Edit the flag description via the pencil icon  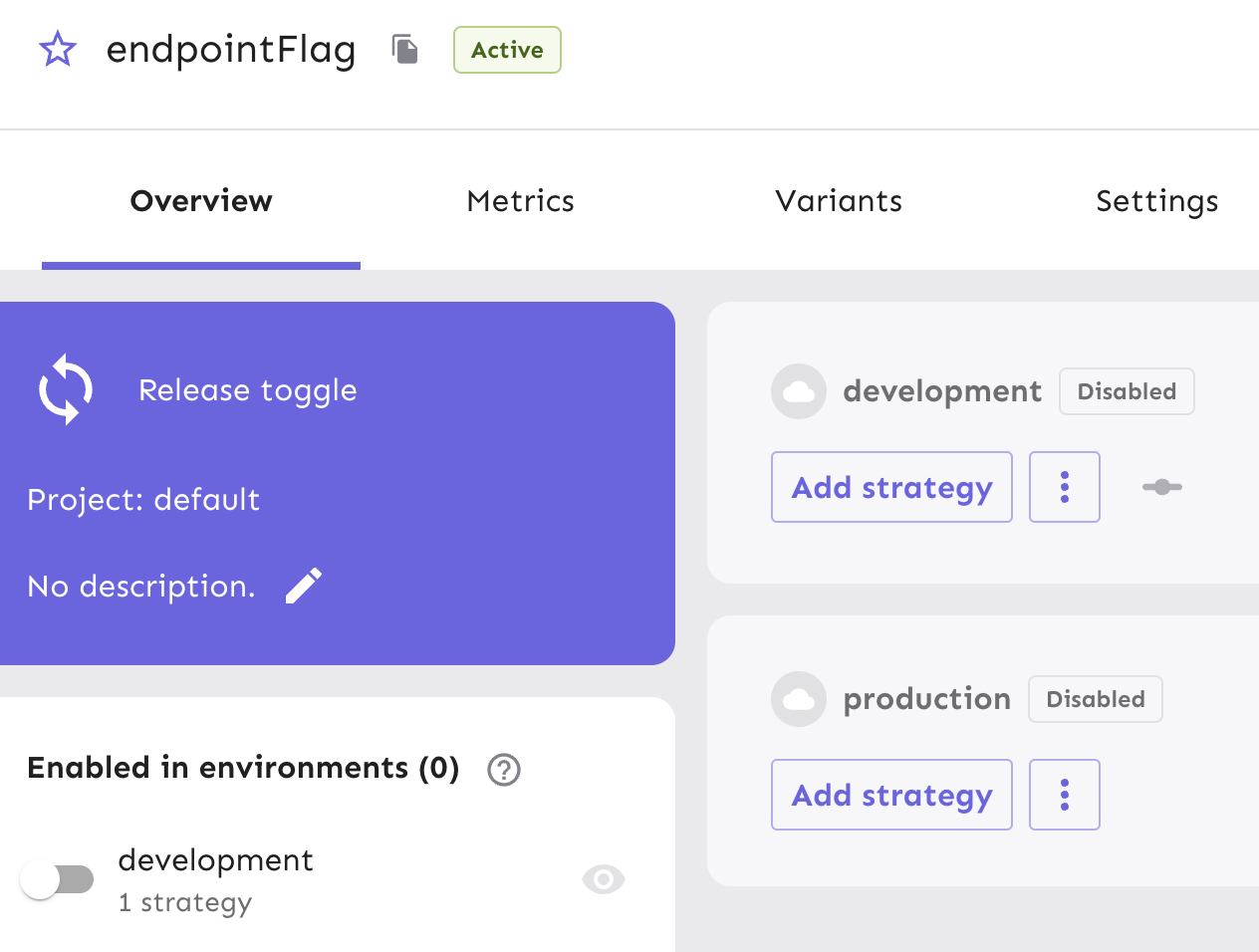[303, 586]
